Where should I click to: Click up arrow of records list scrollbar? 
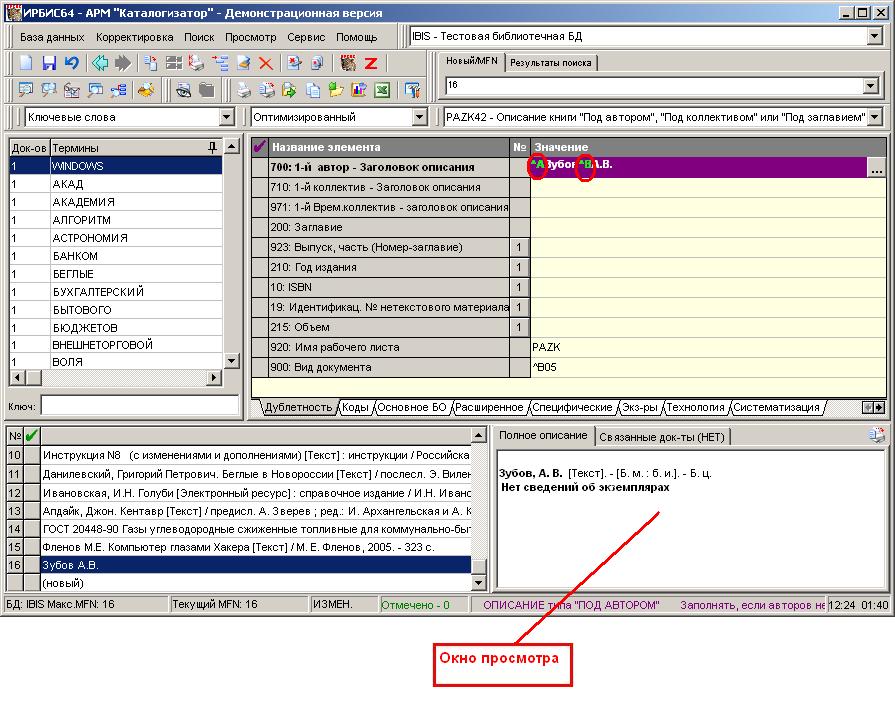point(479,436)
